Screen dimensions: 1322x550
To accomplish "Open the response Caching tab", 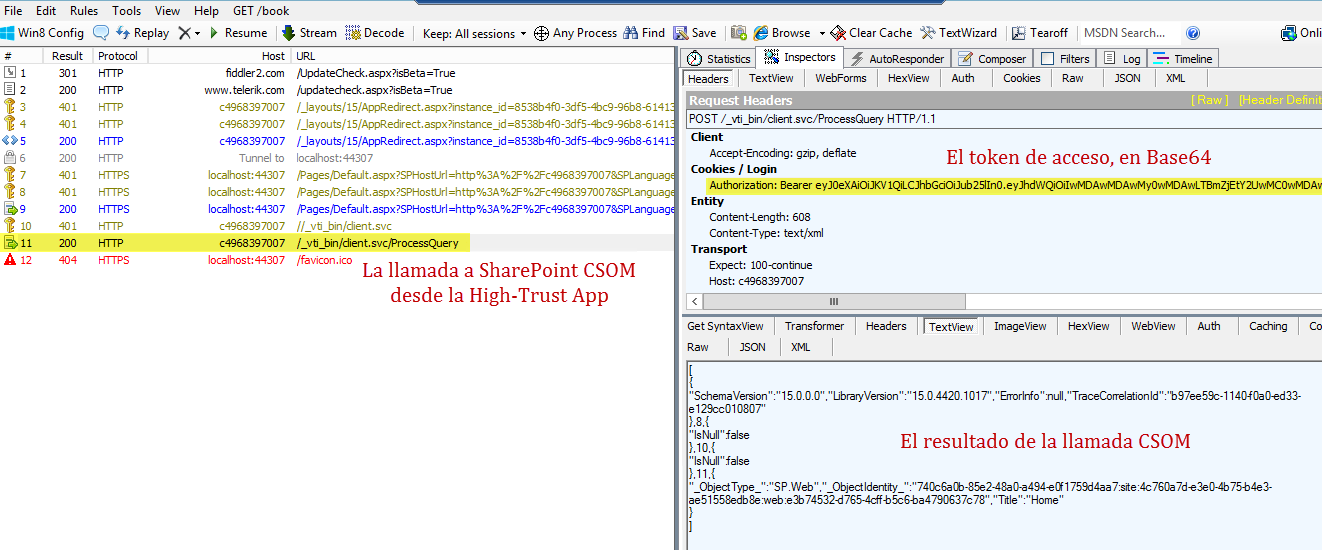I will tap(1268, 326).
